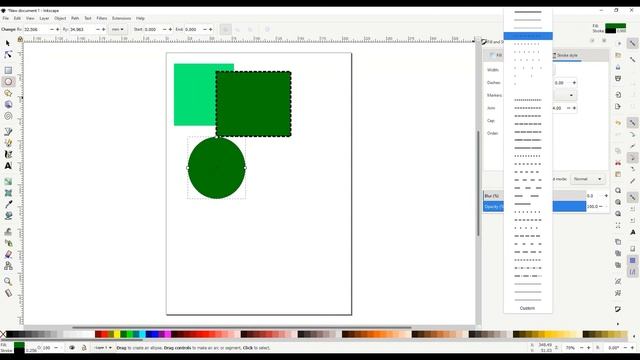
Task: Click the undo arrow in command bar
Action: 618,123
